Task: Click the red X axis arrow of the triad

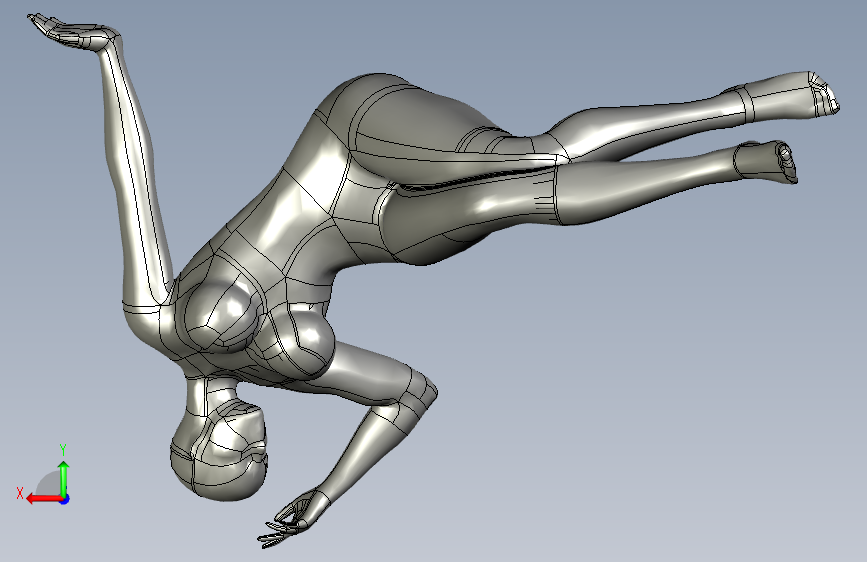Action: pos(43,499)
